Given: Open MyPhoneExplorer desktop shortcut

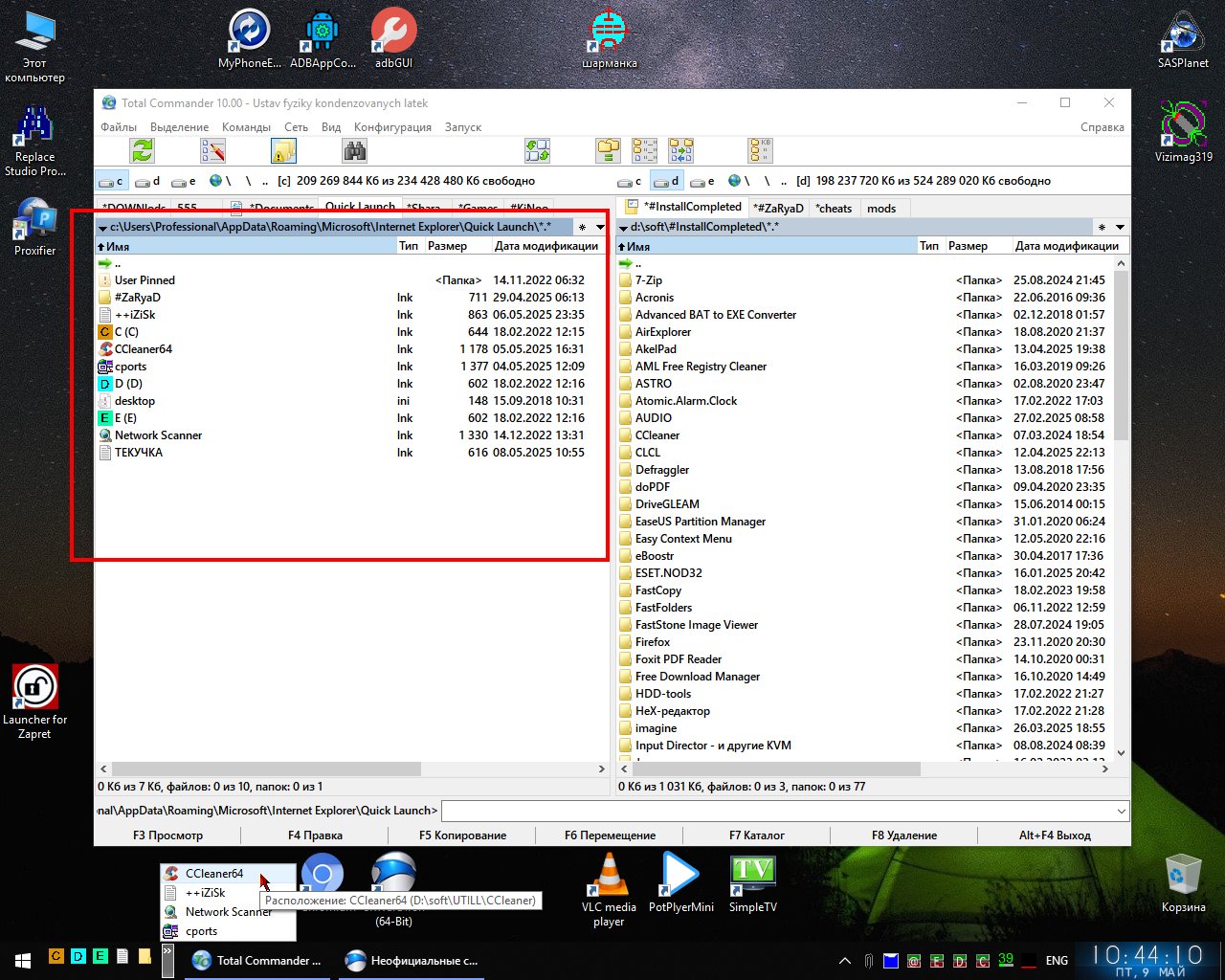Looking at the screenshot, I should pos(250,38).
